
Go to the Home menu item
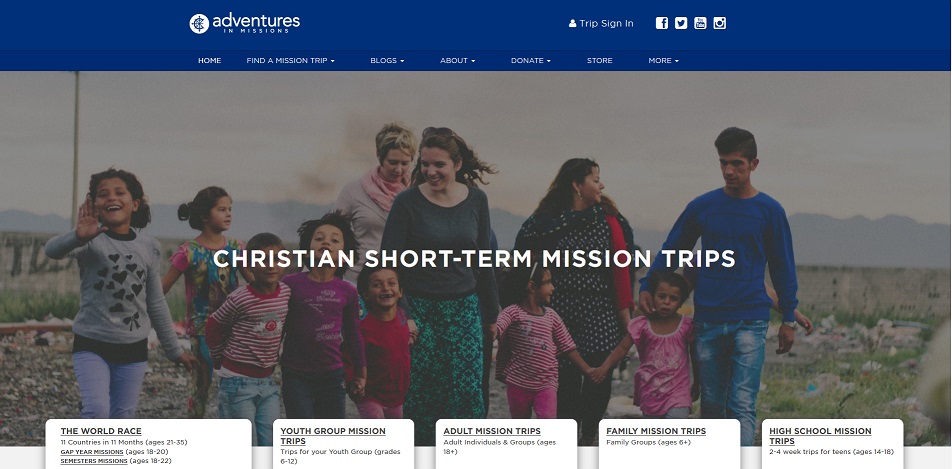pyautogui.click(x=209, y=61)
